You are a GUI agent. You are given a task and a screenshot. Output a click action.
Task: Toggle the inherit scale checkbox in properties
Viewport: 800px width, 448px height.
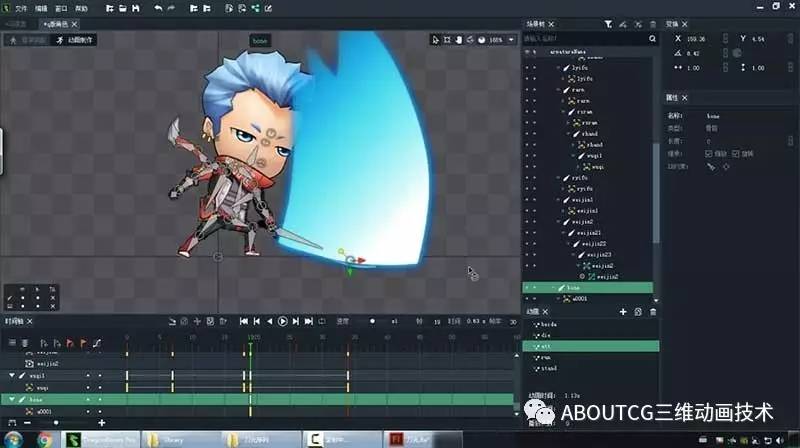[x=708, y=153]
